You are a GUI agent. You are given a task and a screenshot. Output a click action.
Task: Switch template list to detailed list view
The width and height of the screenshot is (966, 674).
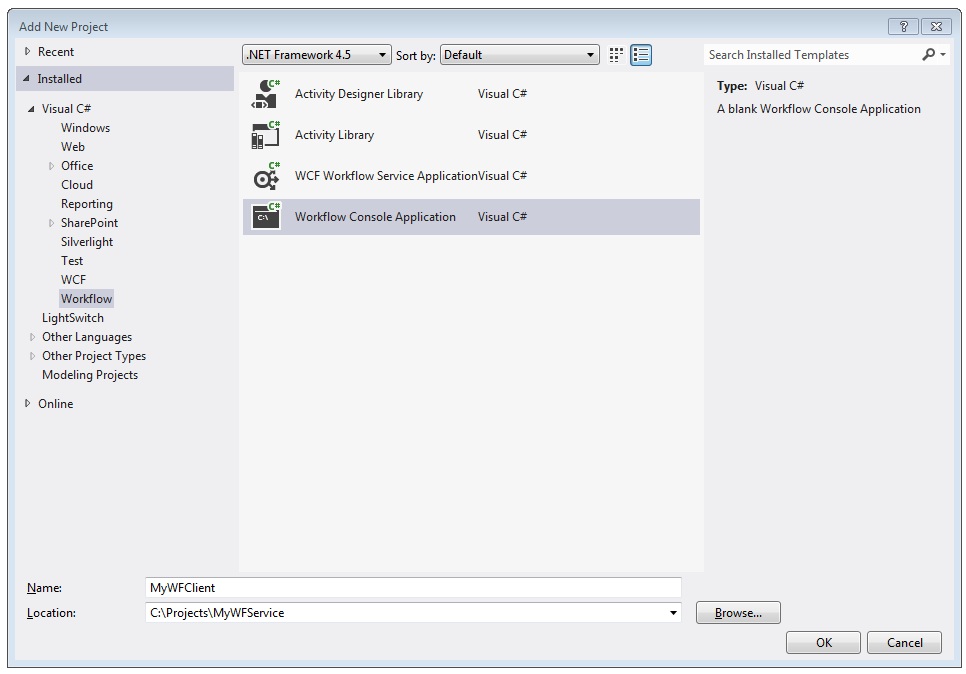tap(641, 55)
